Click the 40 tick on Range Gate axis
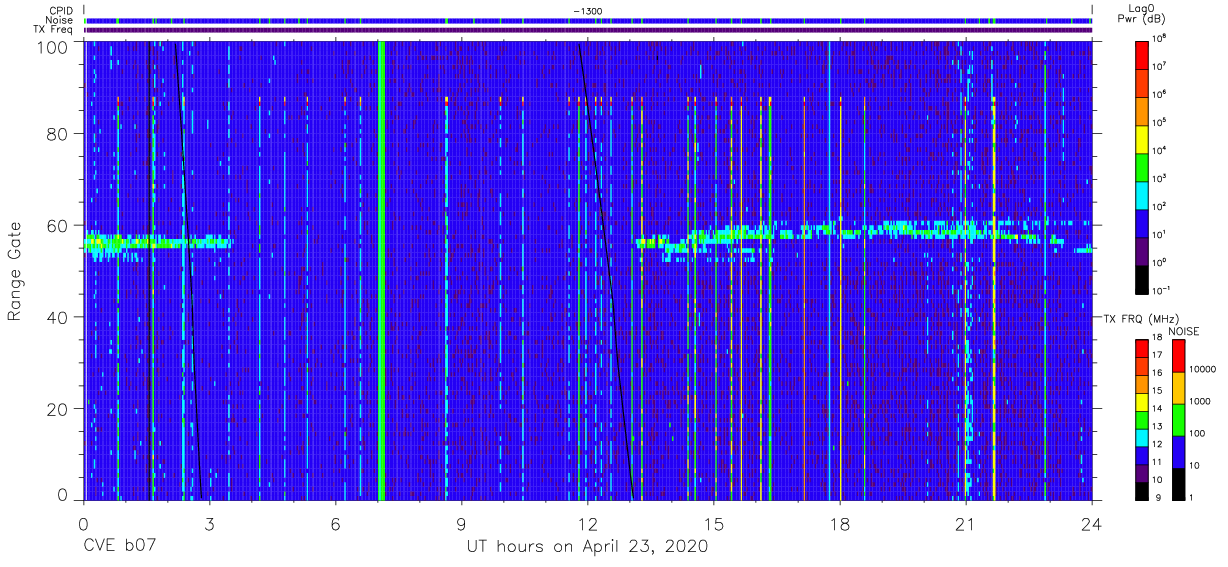The height and width of the screenshot is (567, 1228). 60,317
